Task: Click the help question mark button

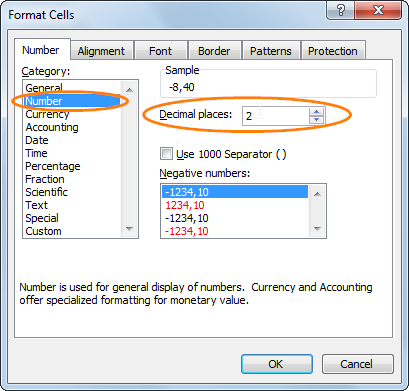Action: tap(341, 10)
